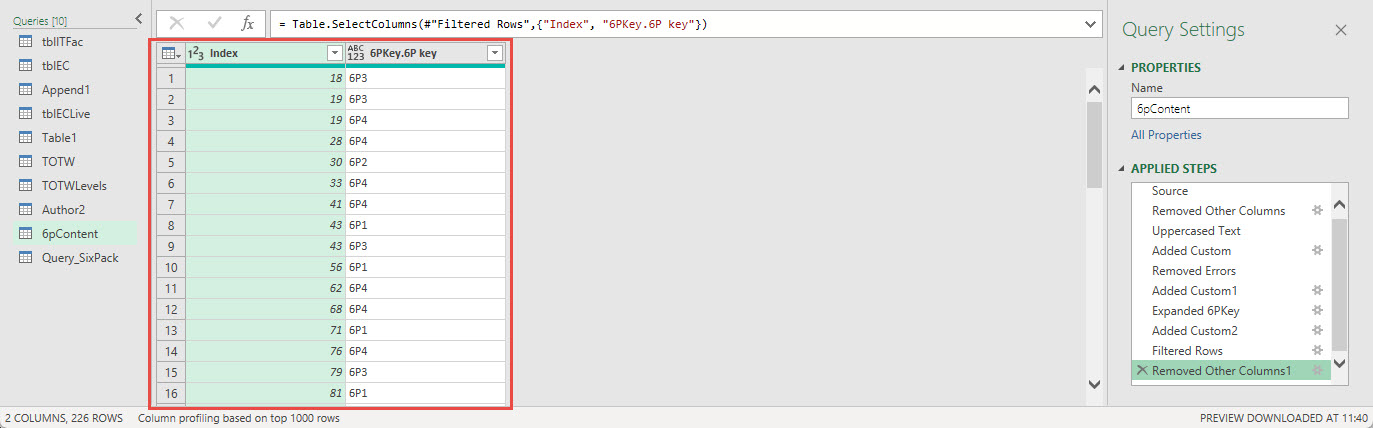Image resolution: width=1373 pixels, height=428 pixels.
Task: Expand the formula bar with the chevron
Action: point(1090,23)
